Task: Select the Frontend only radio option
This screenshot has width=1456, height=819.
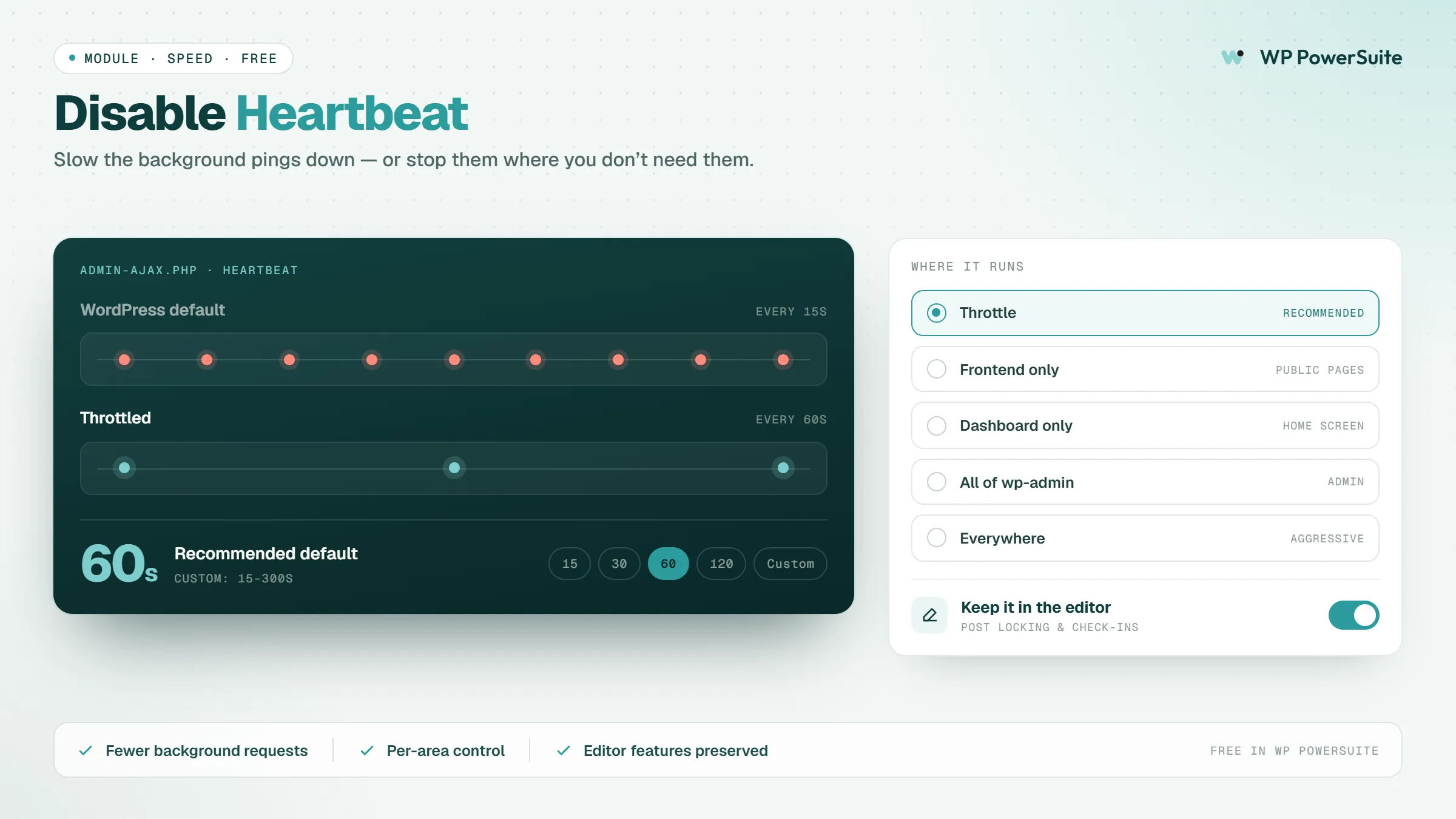Action: point(937,369)
